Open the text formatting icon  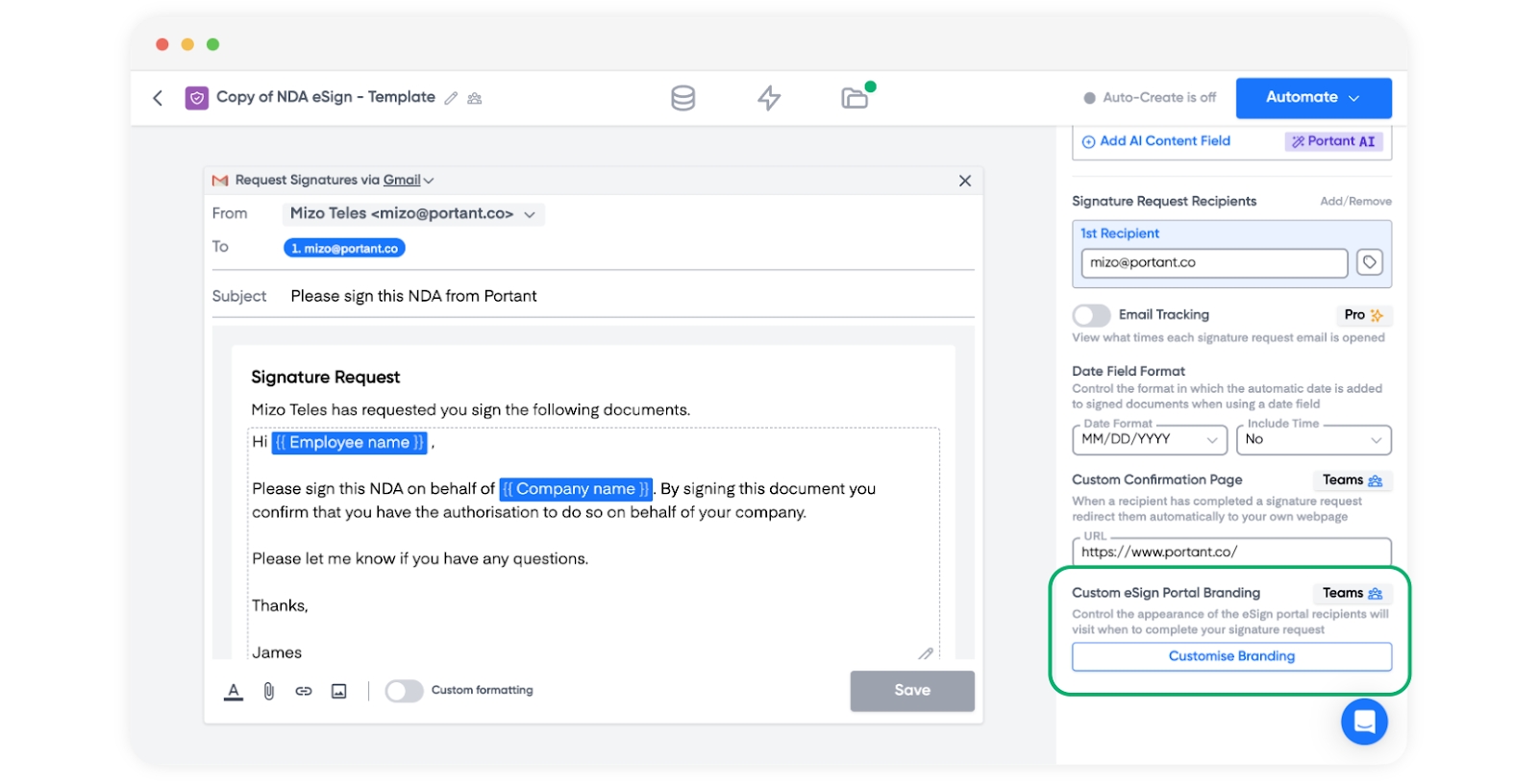234,691
